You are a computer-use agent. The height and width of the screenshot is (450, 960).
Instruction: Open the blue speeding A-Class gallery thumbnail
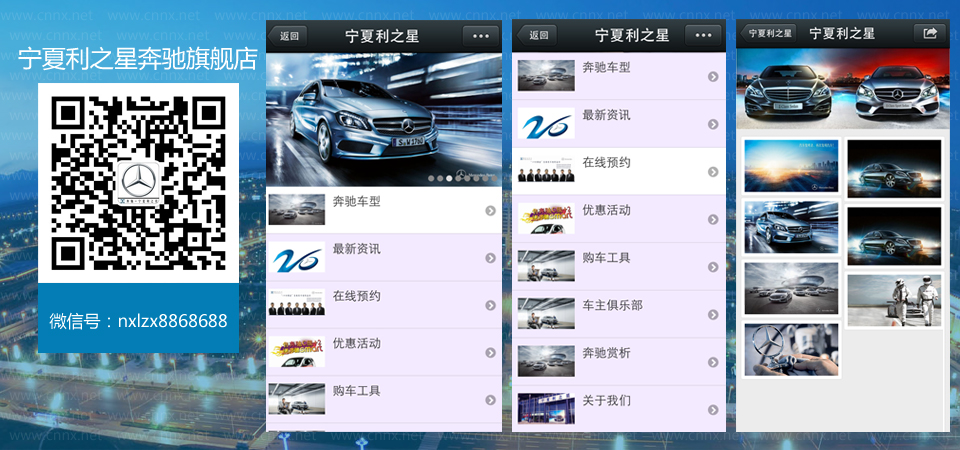click(x=791, y=227)
